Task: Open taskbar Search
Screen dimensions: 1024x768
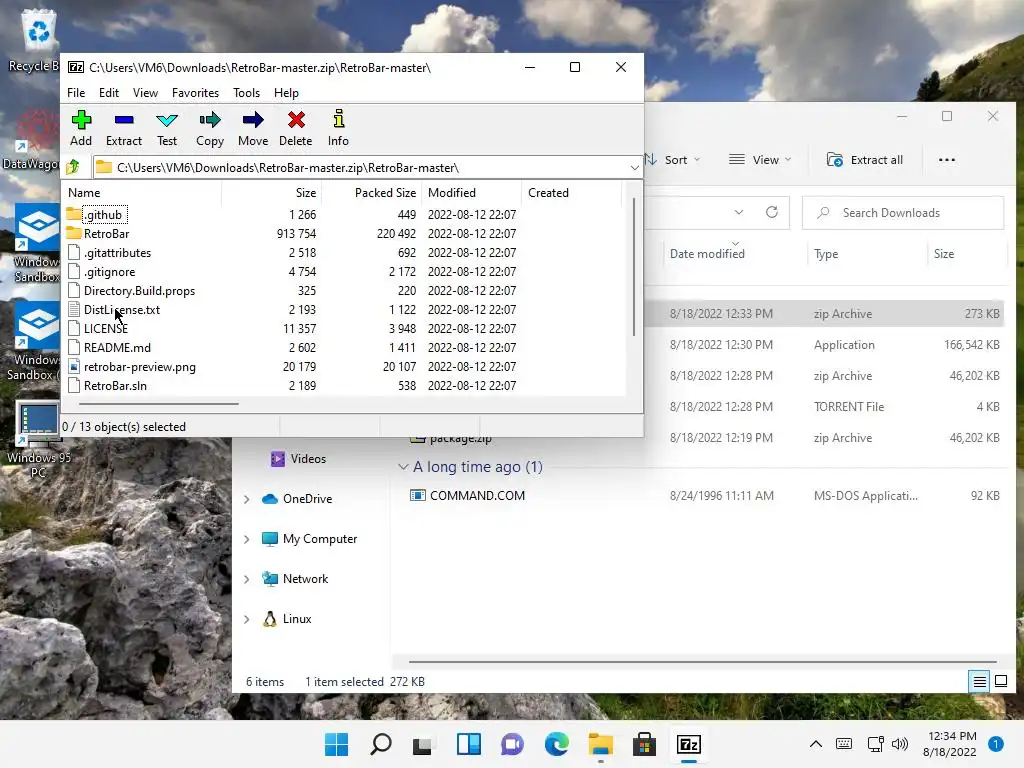Action: (x=381, y=744)
